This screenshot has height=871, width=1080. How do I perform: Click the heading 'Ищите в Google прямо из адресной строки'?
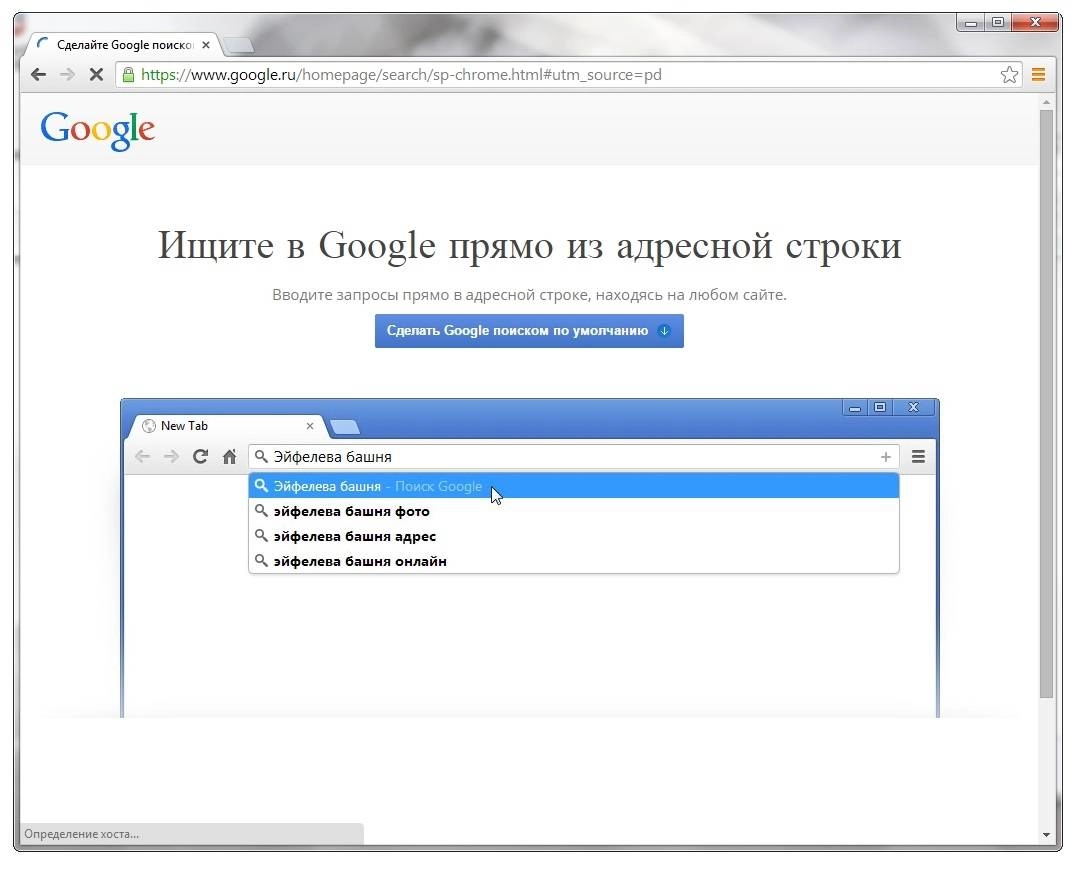point(529,245)
